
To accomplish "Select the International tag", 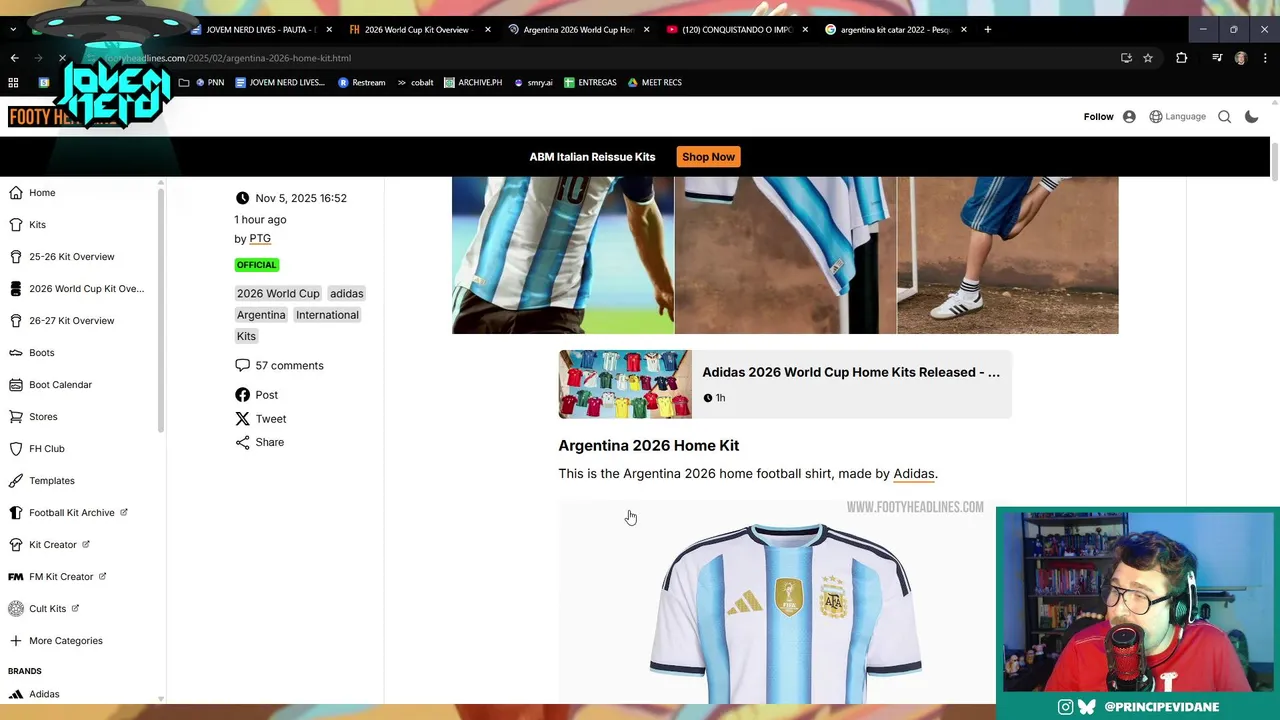I will tap(327, 315).
